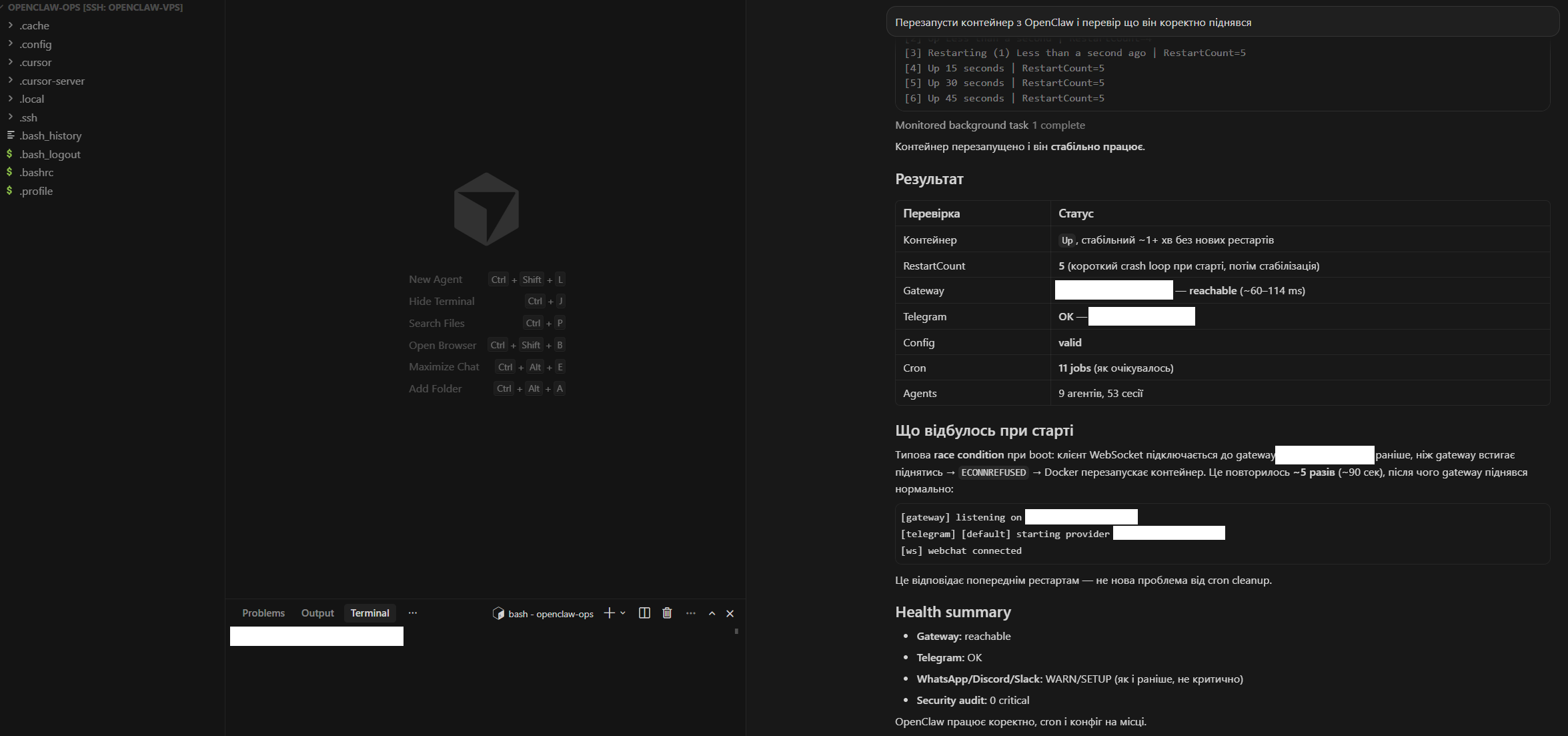The height and width of the screenshot is (736, 1568).
Task: Click the '1 complete' status text
Action: (x=1058, y=125)
